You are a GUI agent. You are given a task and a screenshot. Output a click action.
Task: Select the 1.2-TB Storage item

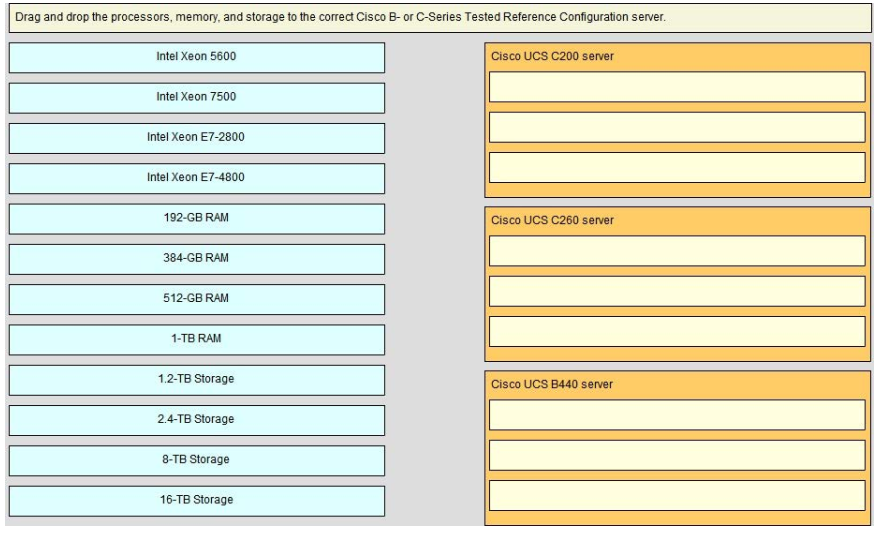pyautogui.click(x=197, y=380)
